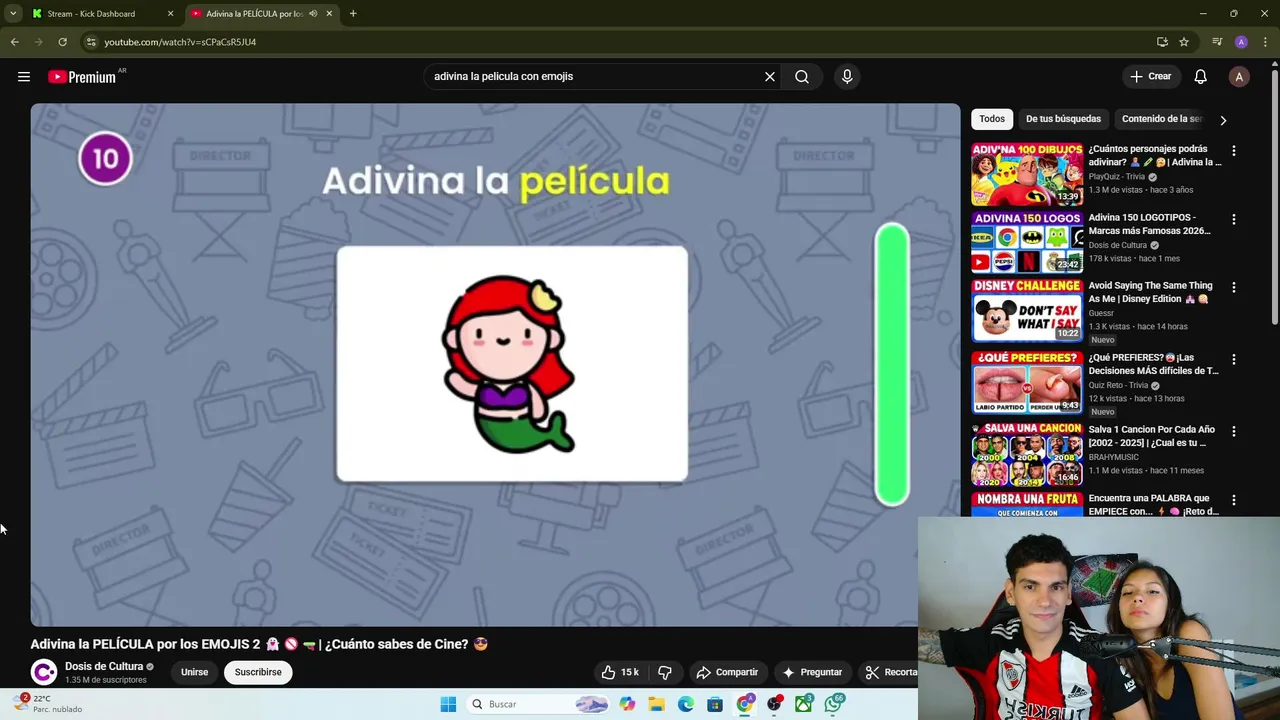This screenshot has width=1280, height=720.
Task: Open Microsoft Store from taskbar
Action: pos(715,704)
